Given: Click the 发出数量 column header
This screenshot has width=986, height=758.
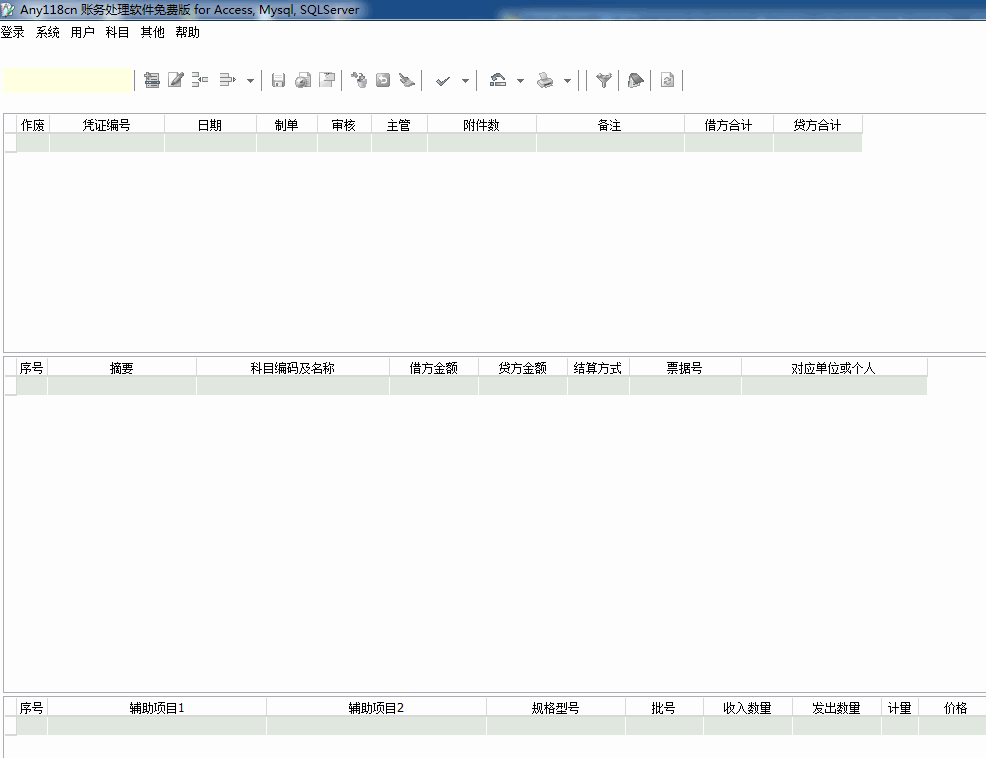Looking at the screenshot, I should pos(836,707).
